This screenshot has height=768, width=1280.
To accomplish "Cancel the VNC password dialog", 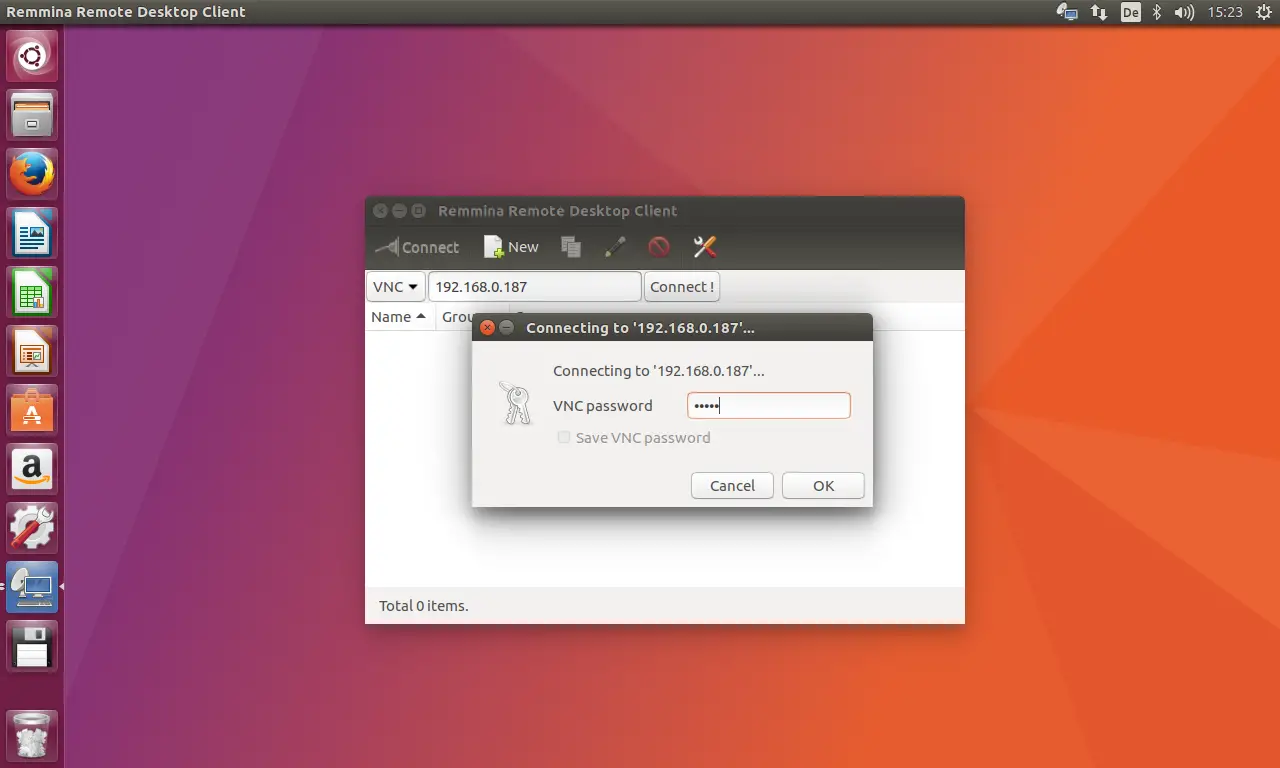I will 732,485.
